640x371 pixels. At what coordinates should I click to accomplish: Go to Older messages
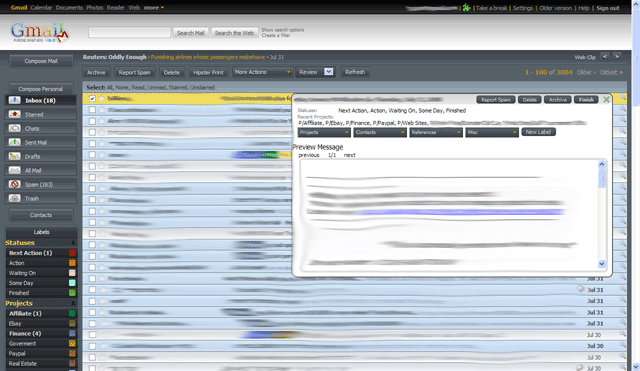point(586,72)
